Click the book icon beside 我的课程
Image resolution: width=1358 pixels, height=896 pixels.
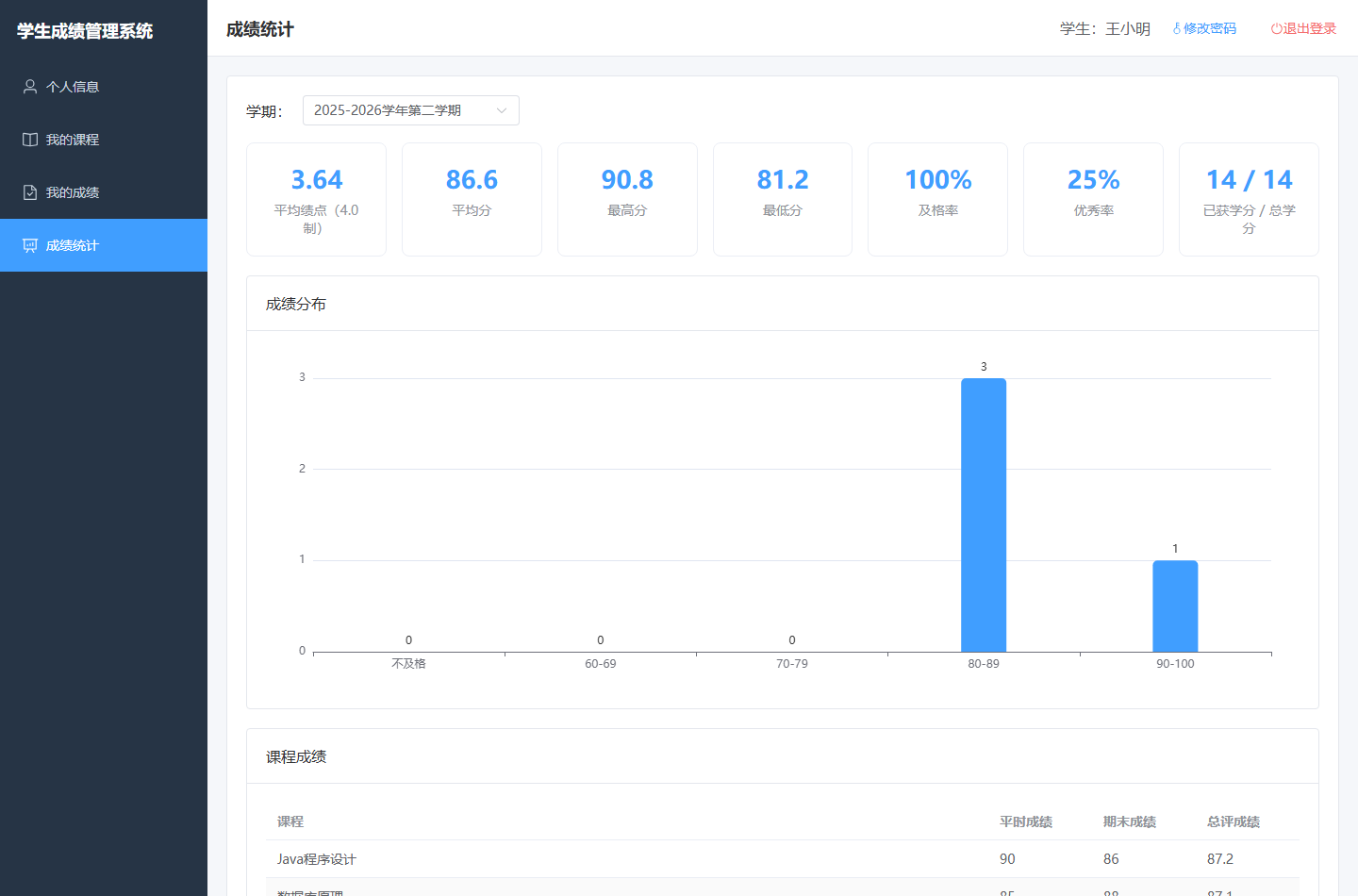pyautogui.click(x=30, y=140)
